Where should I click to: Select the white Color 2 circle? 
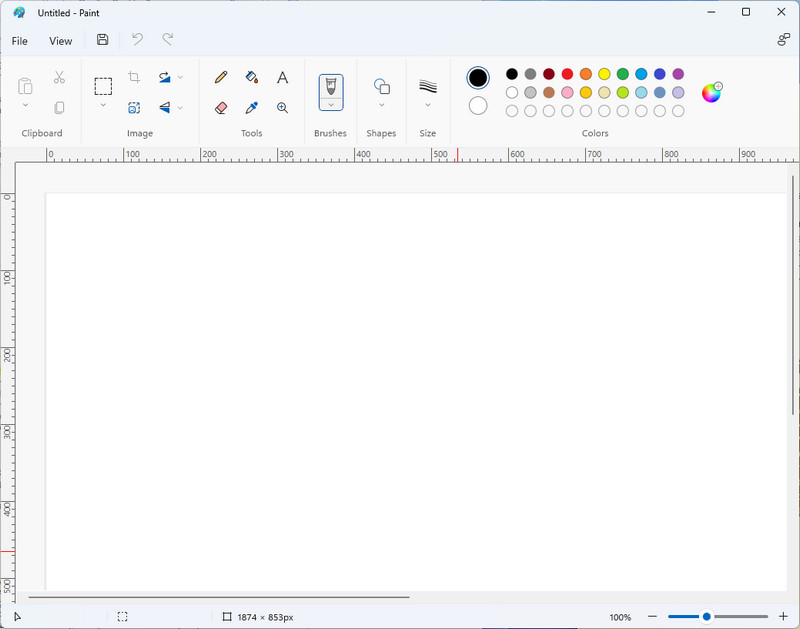[x=478, y=106]
